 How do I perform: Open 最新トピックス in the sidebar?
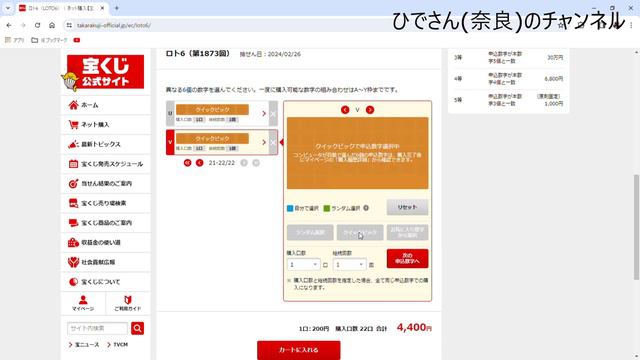[x=106, y=144]
